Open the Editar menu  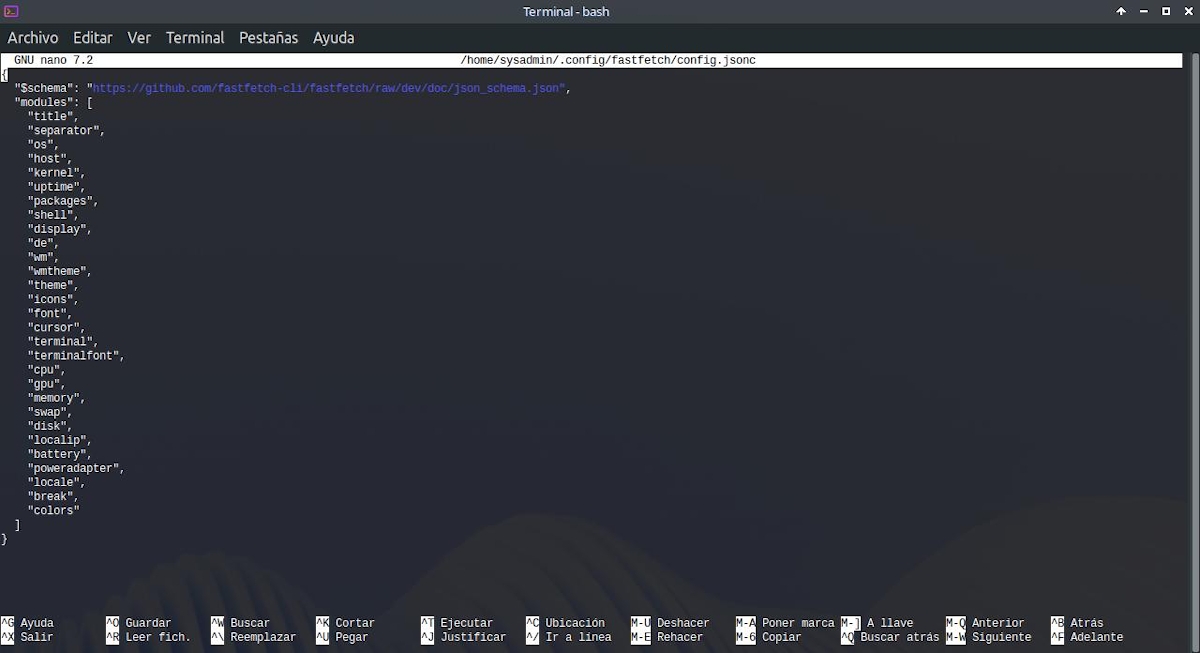click(93, 38)
